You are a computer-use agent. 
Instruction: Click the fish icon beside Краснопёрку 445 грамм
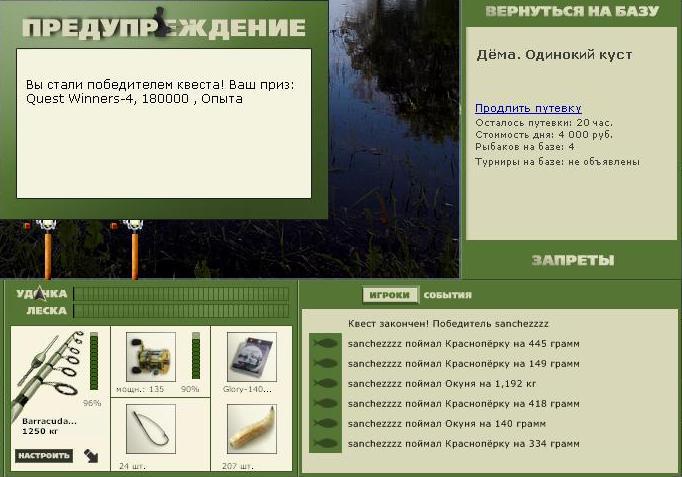(x=325, y=344)
